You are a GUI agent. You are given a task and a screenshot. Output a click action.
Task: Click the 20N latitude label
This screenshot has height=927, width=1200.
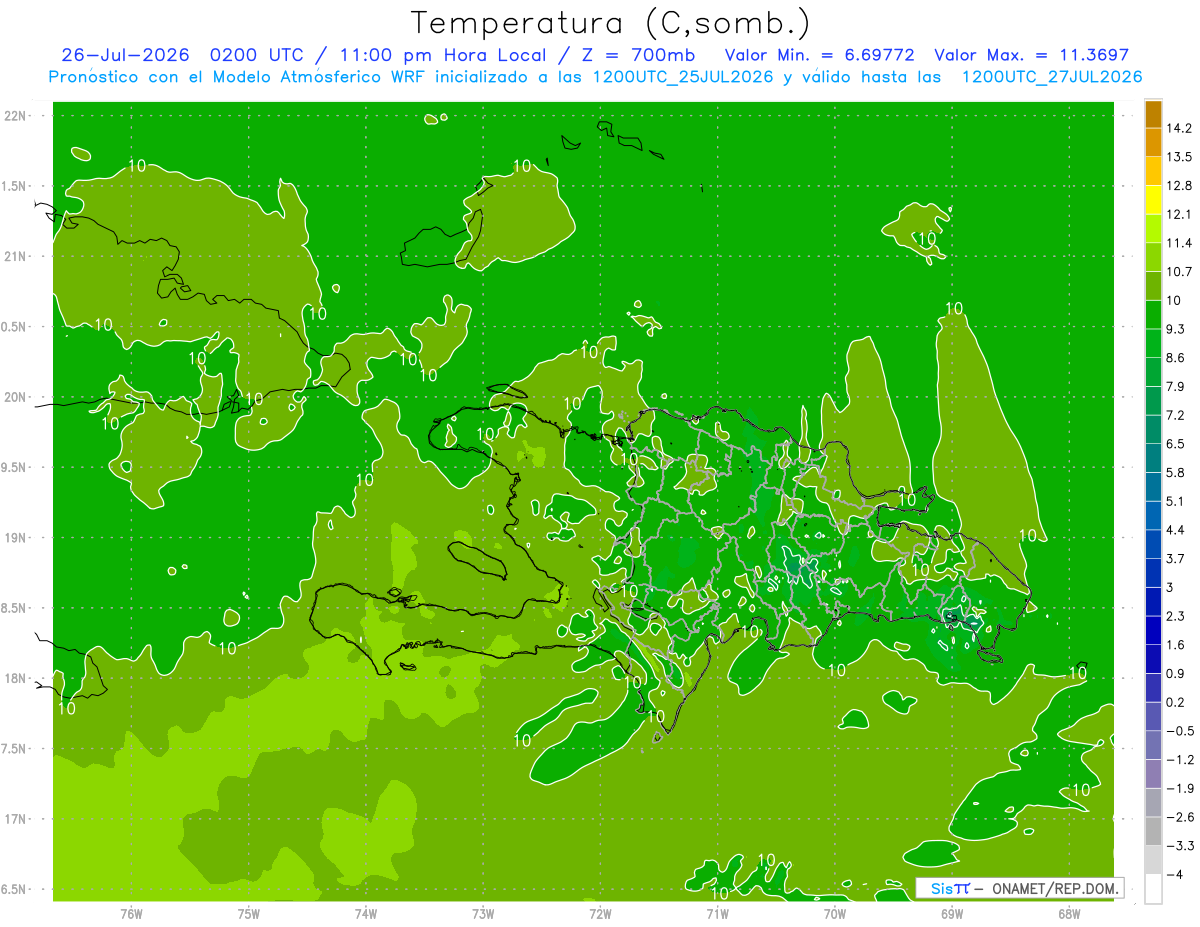(x=15, y=397)
